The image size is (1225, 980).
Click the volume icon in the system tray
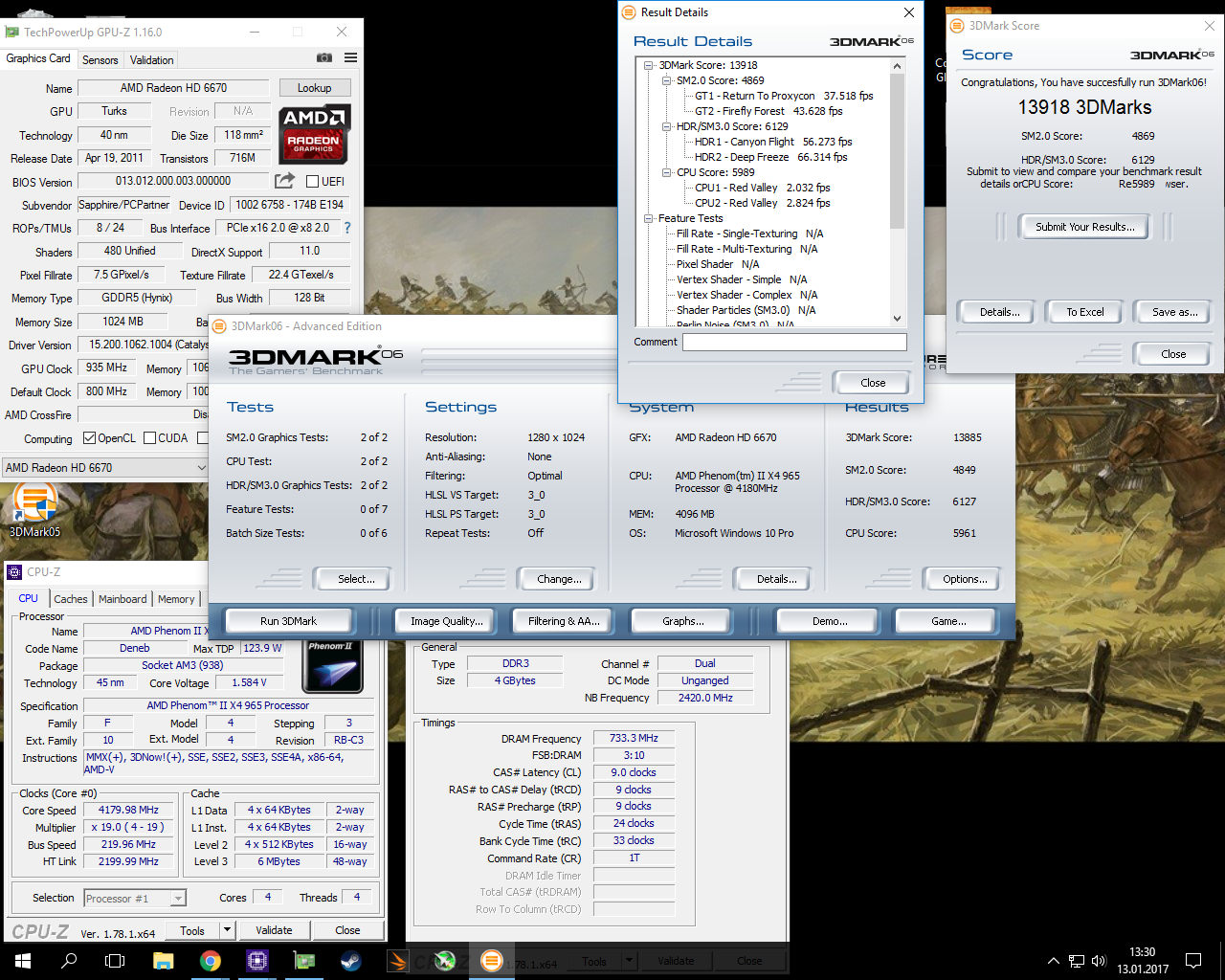1099,961
